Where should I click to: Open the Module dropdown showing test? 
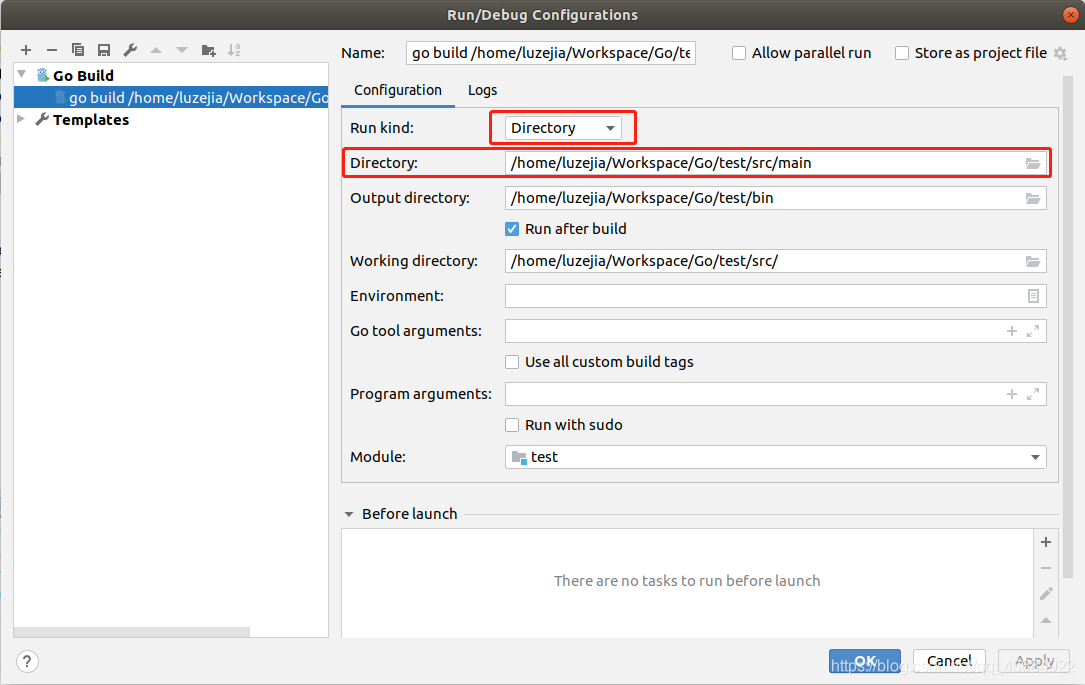tap(775, 457)
